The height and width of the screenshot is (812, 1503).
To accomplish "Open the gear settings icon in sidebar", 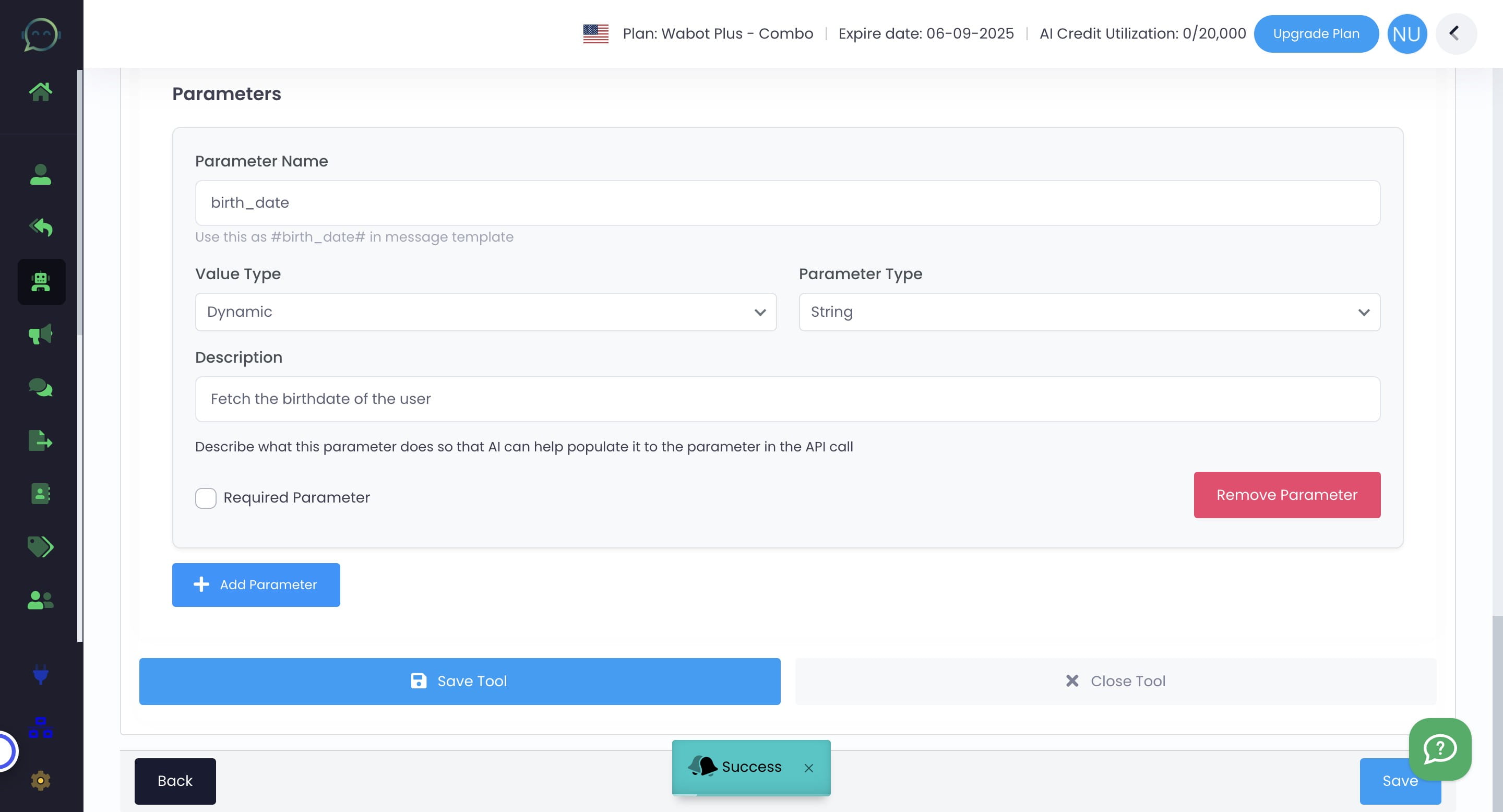I will click(40, 781).
